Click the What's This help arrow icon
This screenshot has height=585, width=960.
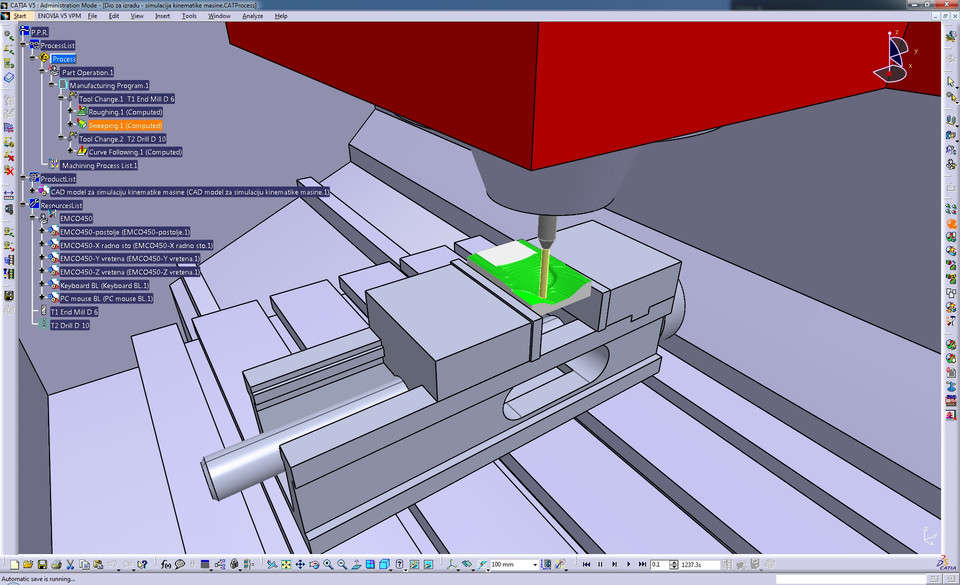click(x=143, y=563)
